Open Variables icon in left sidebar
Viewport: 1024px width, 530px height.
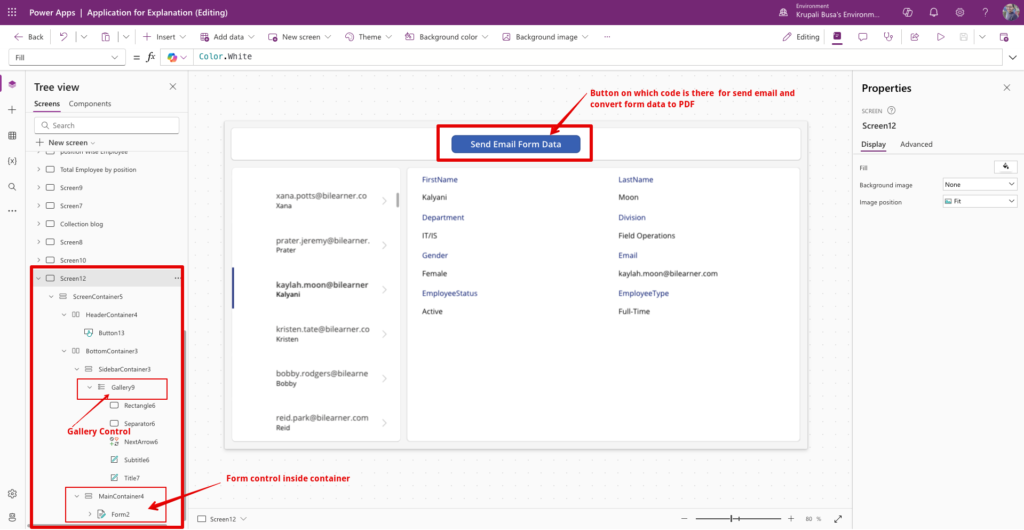pyautogui.click(x=12, y=161)
